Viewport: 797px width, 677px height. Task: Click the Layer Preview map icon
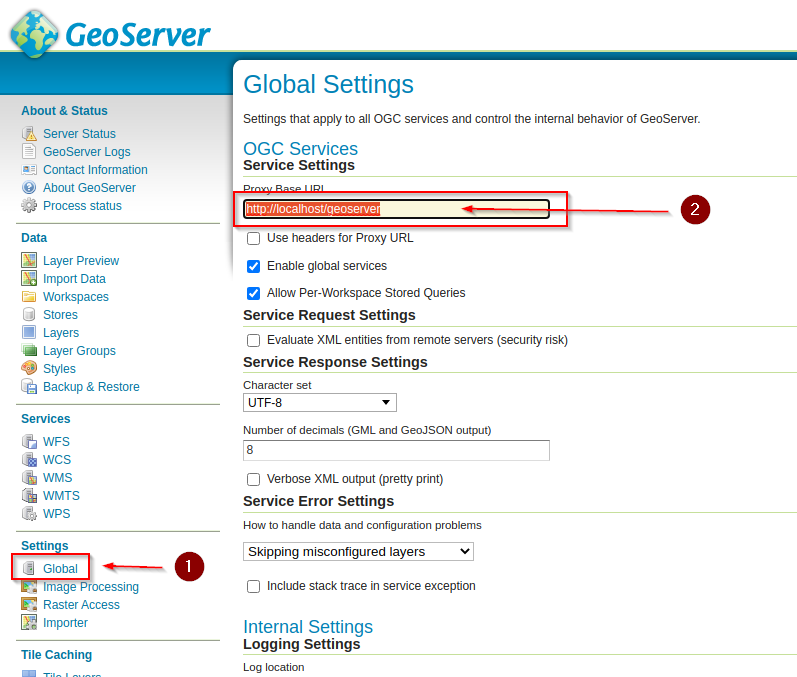coord(29,260)
